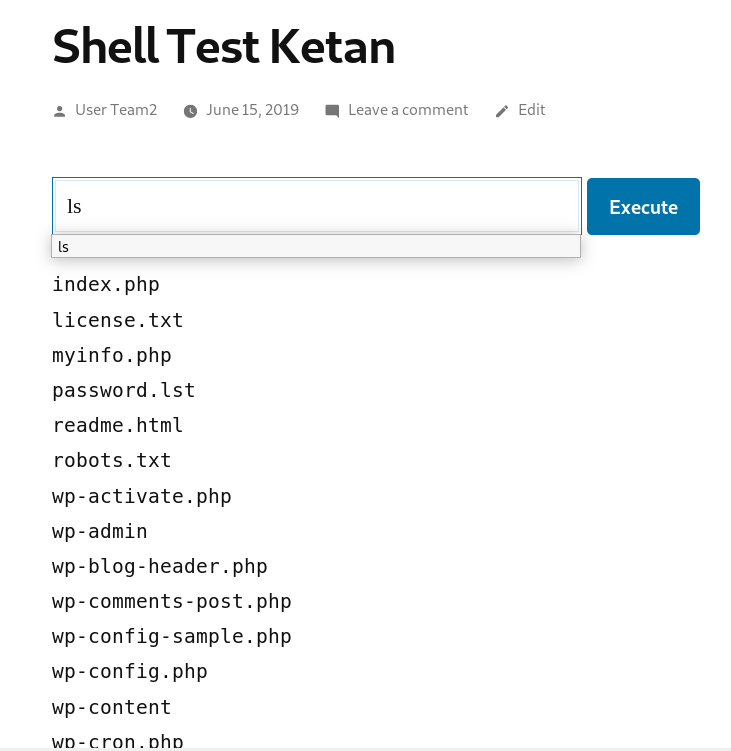Click the index.php output line
The width and height of the screenshot is (731, 751).
[x=106, y=284]
